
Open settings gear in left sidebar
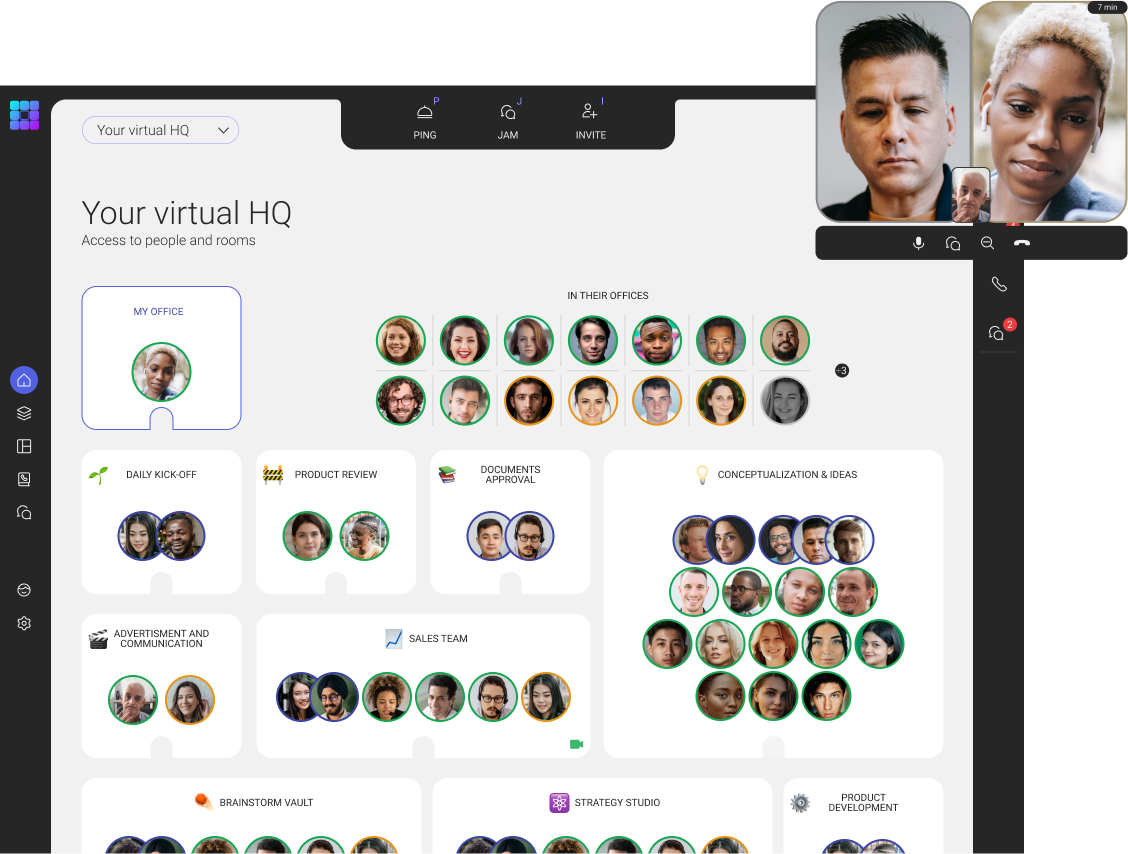(24, 623)
